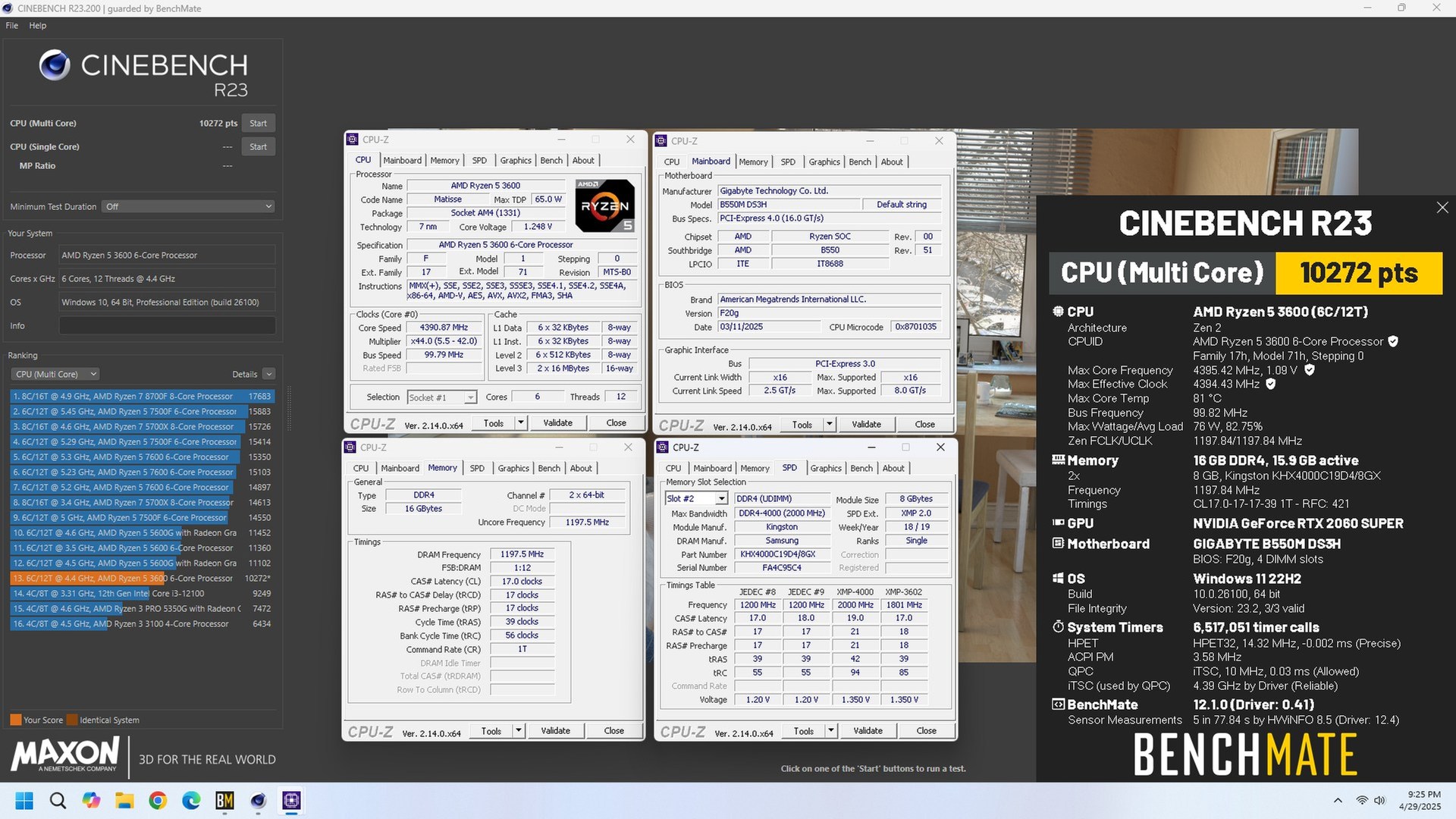Open CPU (Multi Core) ranking dropdown
The width and height of the screenshot is (1456, 819).
[x=55, y=374]
